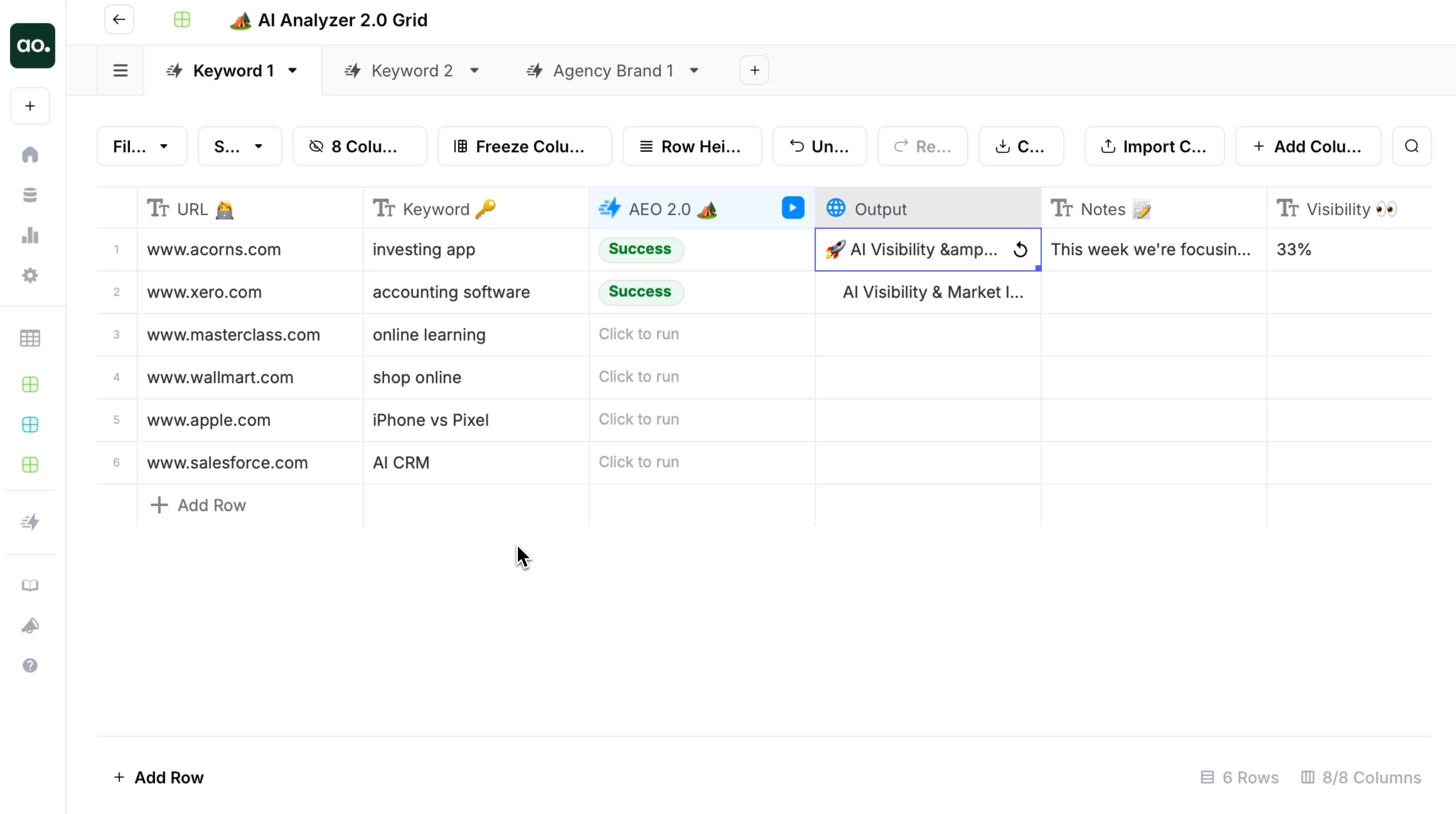Open the Freeze Columns option

coord(524,146)
